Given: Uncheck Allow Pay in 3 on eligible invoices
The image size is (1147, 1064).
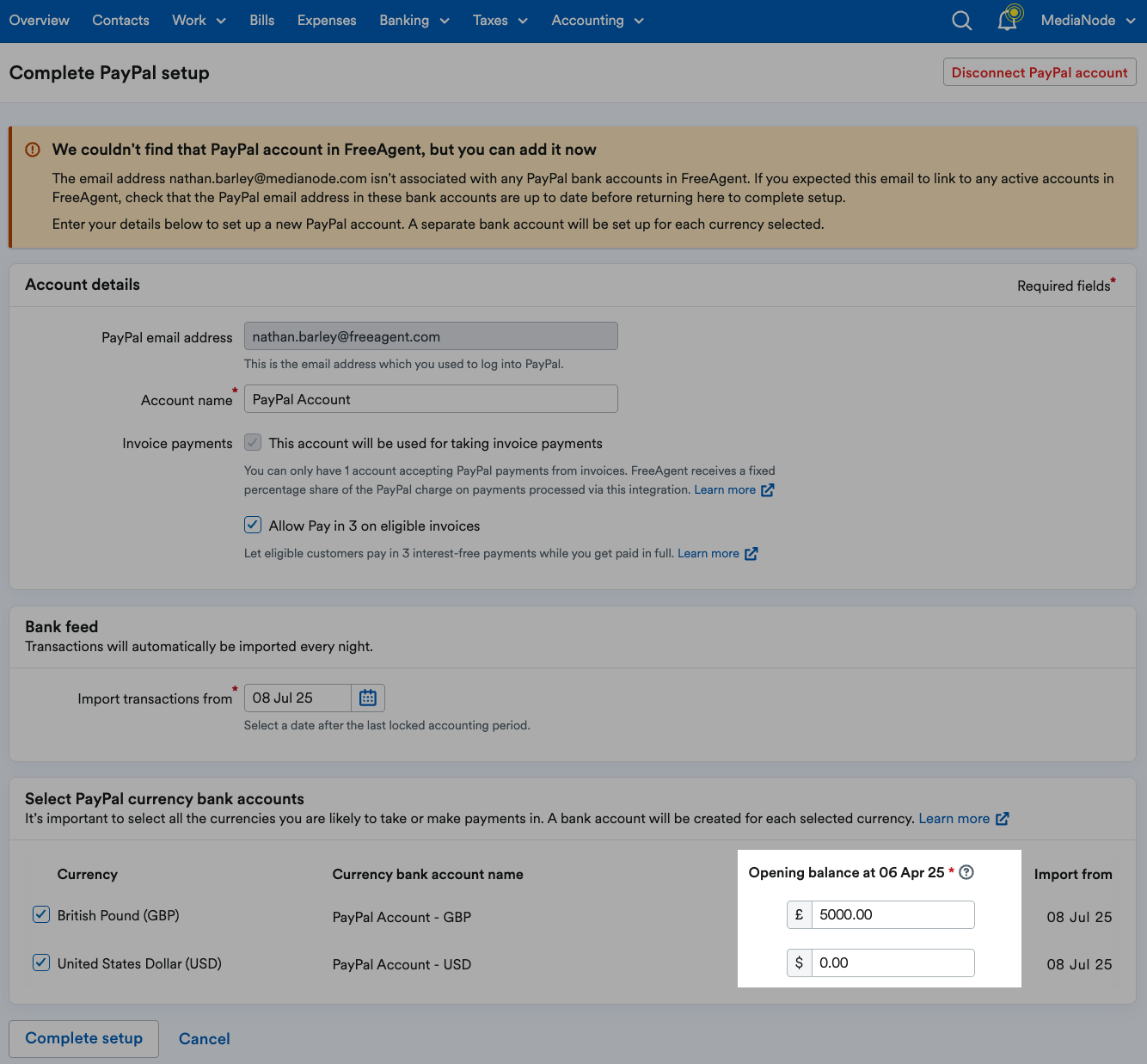Looking at the screenshot, I should click(253, 525).
